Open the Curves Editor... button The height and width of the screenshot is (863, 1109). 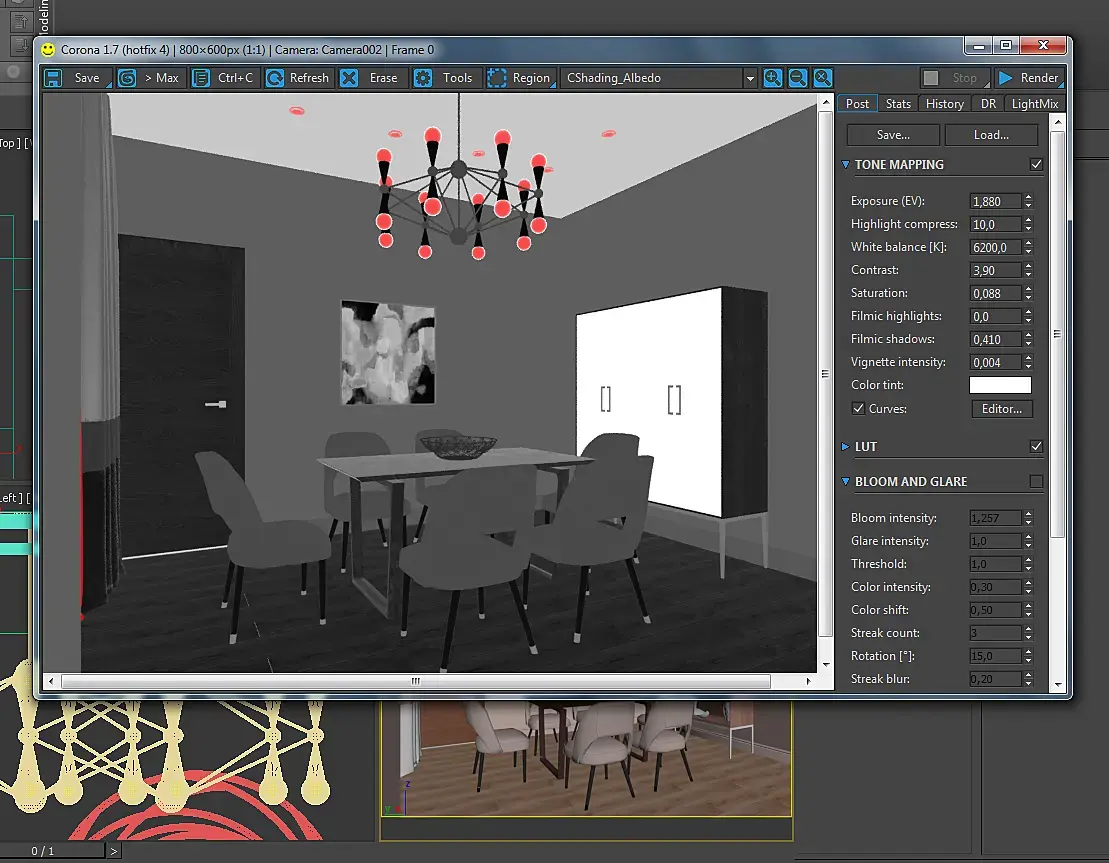[x=1001, y=409]
